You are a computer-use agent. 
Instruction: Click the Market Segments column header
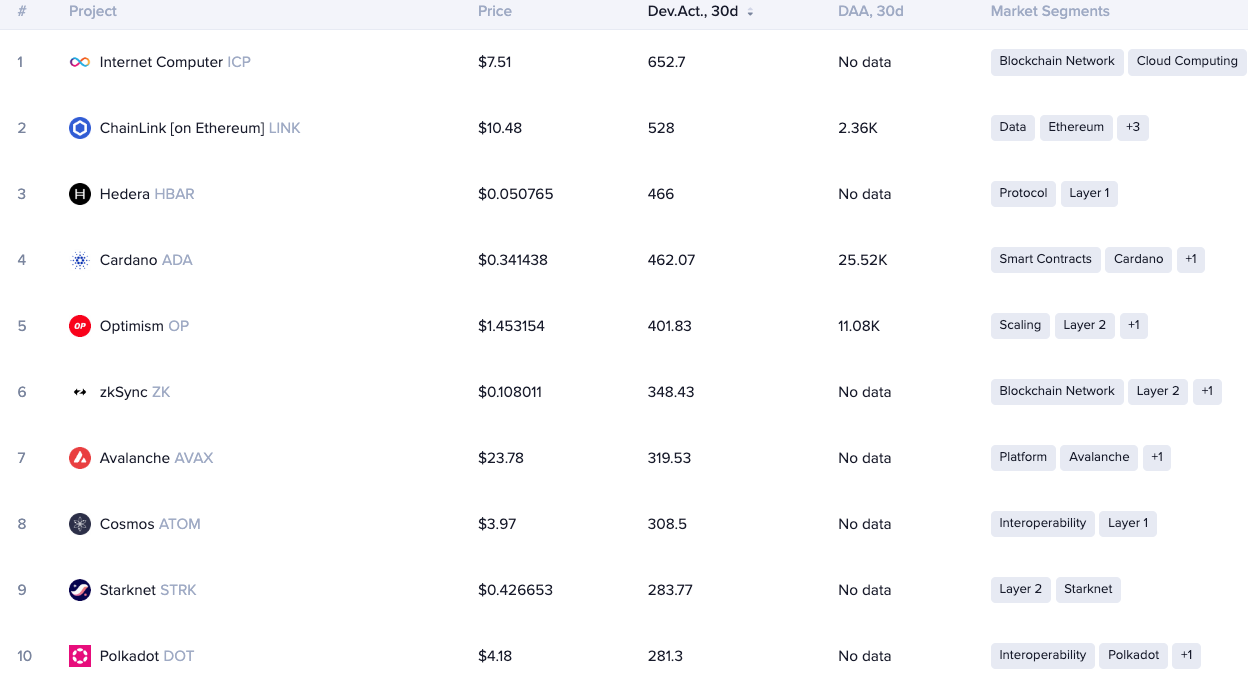point(1050,11)
